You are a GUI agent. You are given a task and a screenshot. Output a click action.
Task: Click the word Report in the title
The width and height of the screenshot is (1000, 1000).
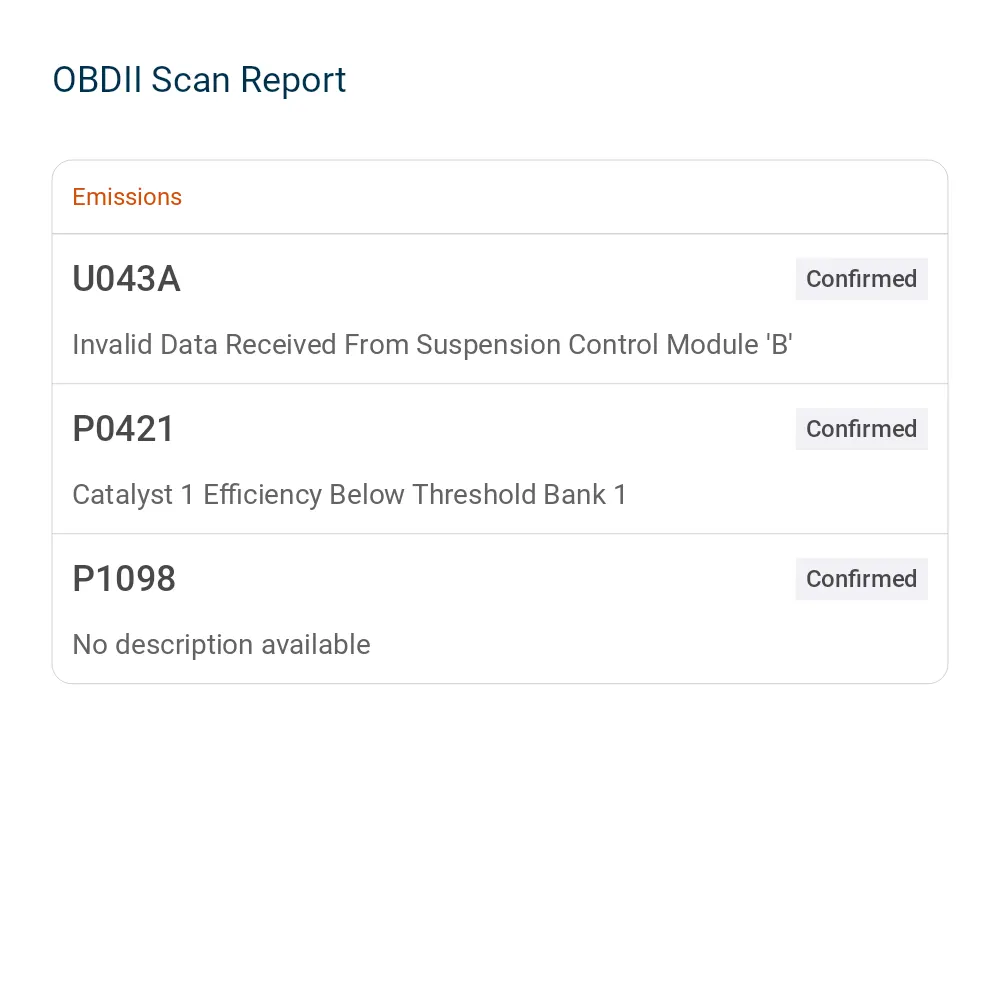click(293, 82)
